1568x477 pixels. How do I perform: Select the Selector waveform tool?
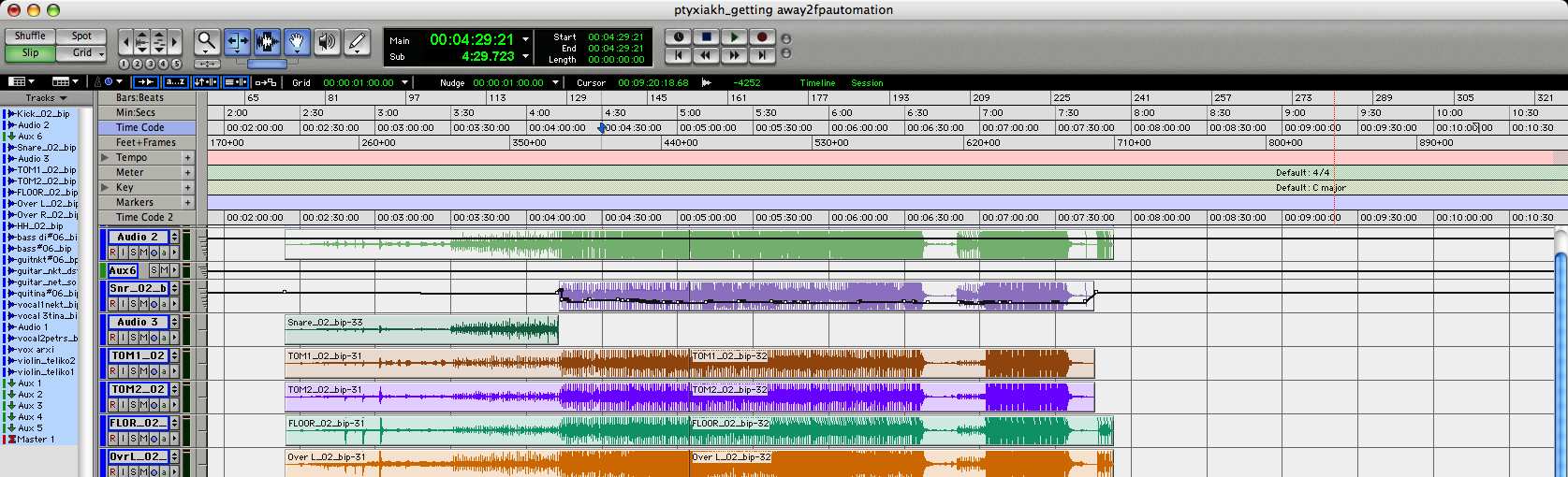267,42
